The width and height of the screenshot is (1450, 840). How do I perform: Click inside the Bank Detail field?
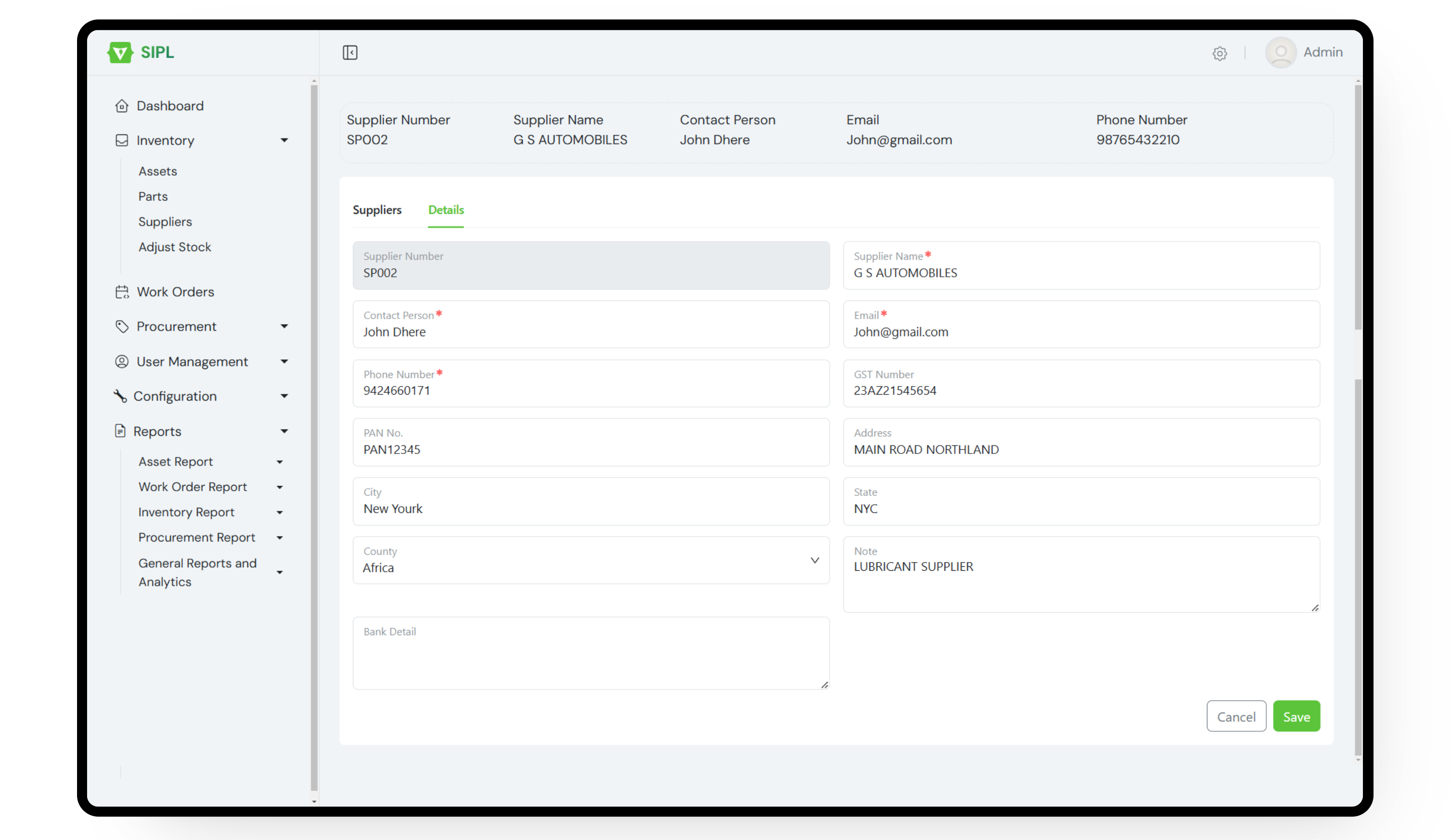click(591, 653)
